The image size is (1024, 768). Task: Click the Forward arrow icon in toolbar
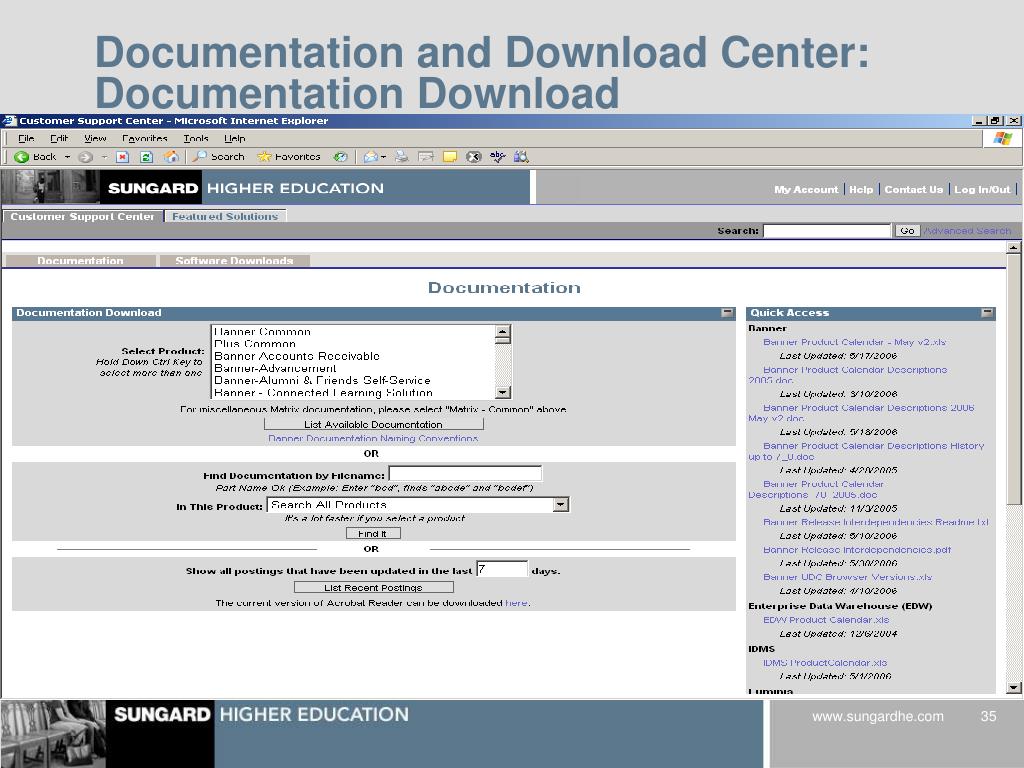[x=85, y=157]
